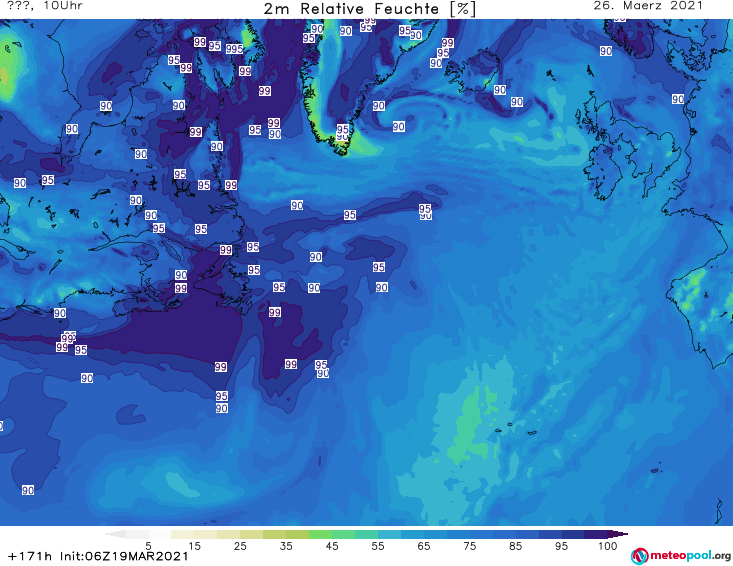The width and height of the screenshot is (733, 566).
Task: Click the legend value '45'
Action: click(331, 546)
